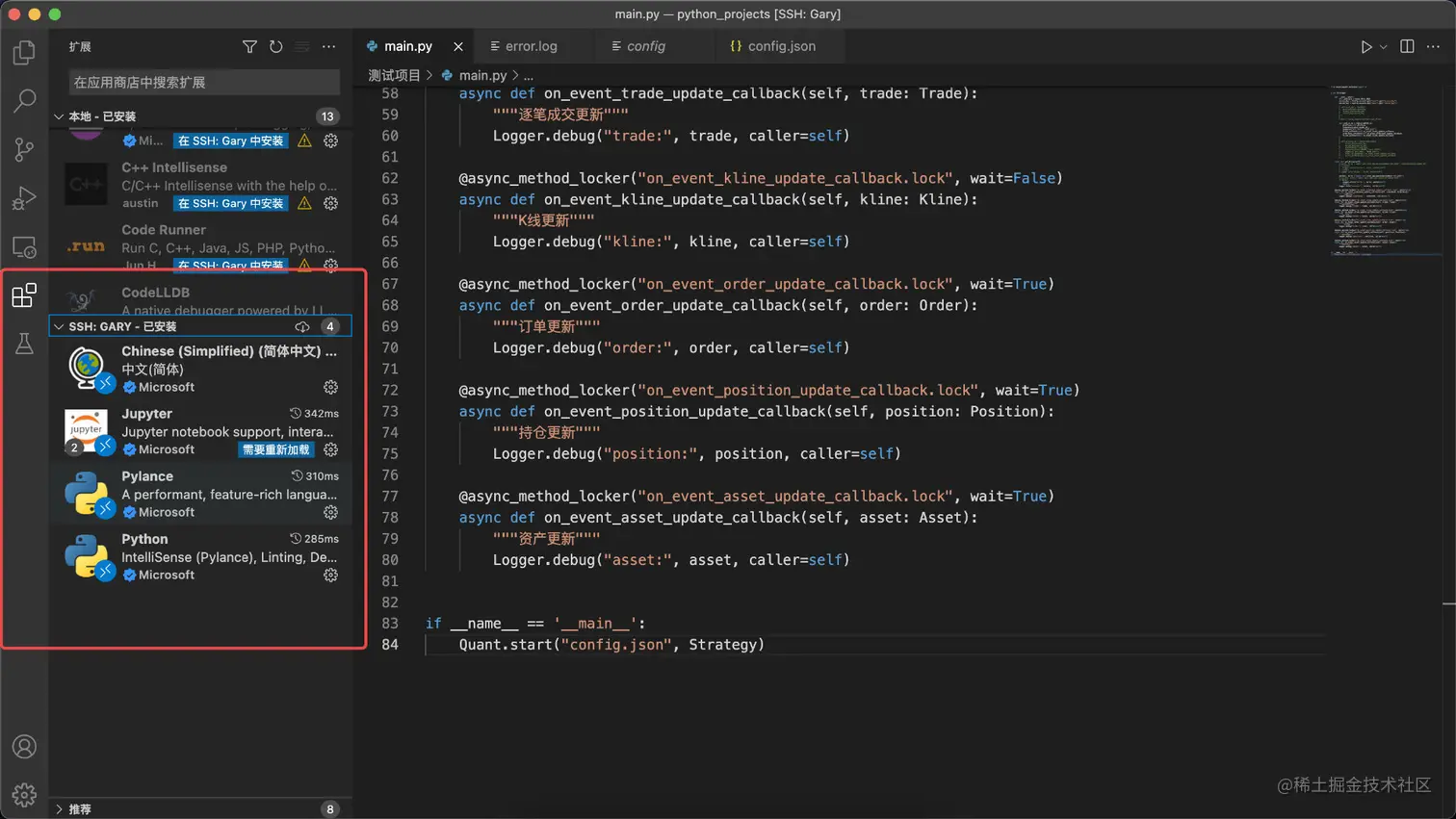Viewport: 1456px width, 819px height.
Task: Click Pylance activation time 310ms
Action: 316,475
